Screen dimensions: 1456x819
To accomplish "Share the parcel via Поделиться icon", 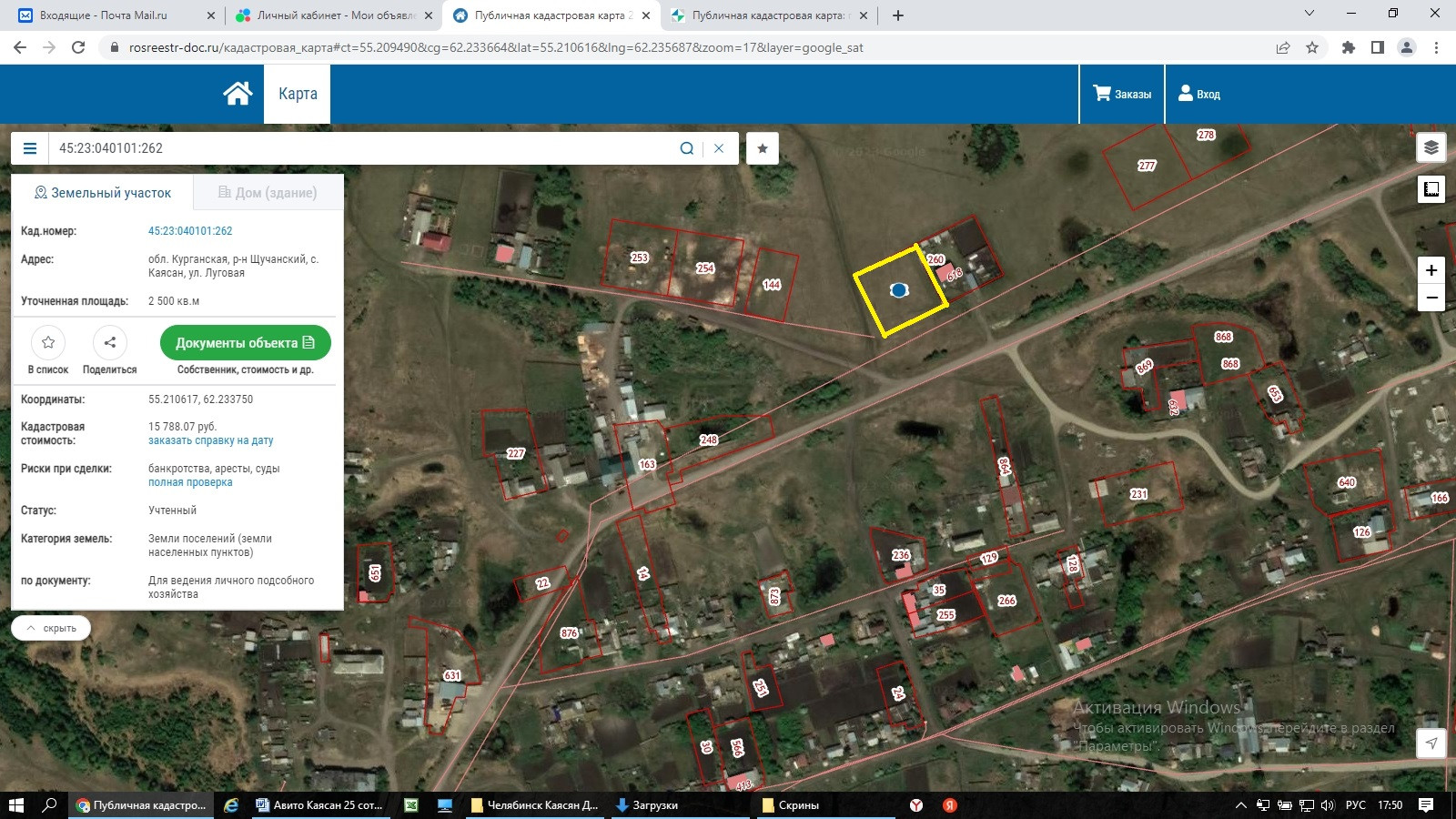I will [110, 342].
